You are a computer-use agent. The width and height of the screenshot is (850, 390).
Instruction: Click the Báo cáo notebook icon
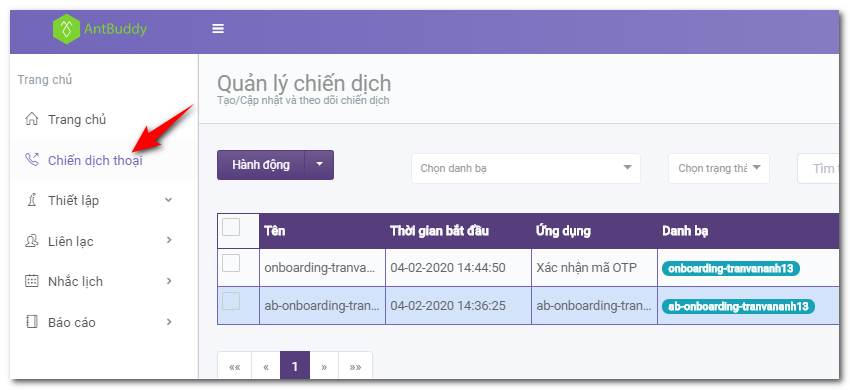coord(32,322)
